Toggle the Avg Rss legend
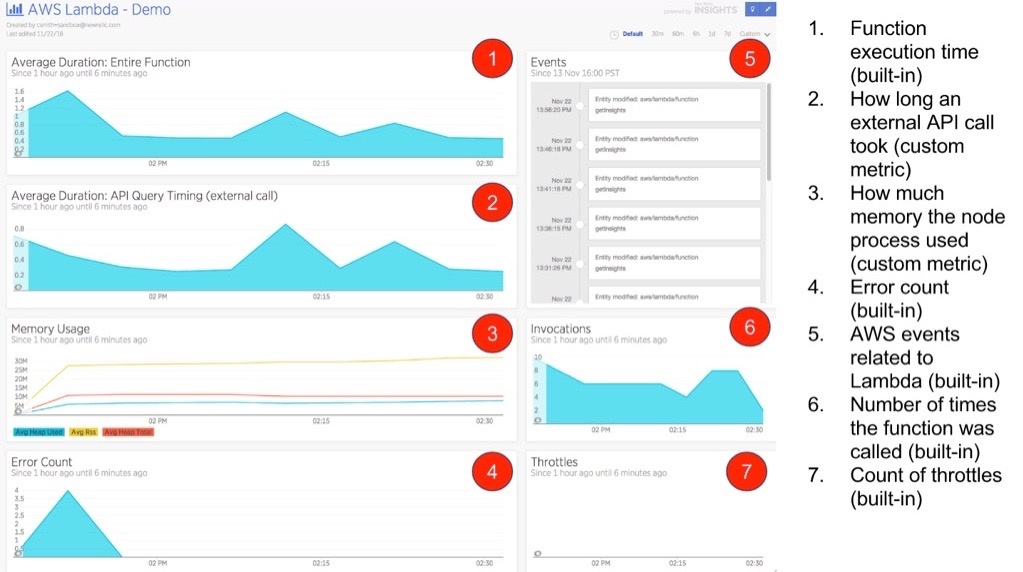This screenshot has width=1023, height=572. coord(84,432)
